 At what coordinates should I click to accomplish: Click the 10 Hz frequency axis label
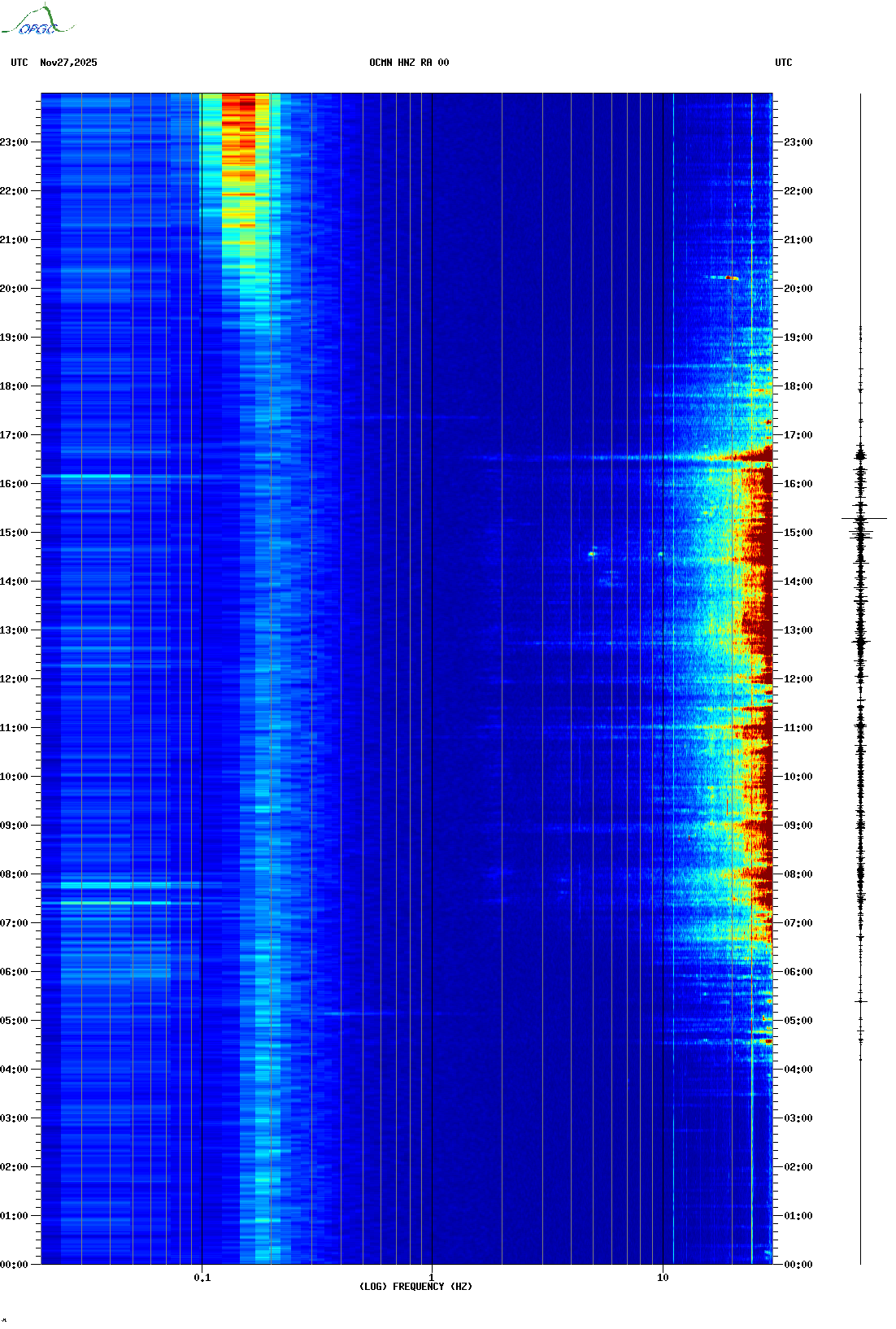point(663,1277)
